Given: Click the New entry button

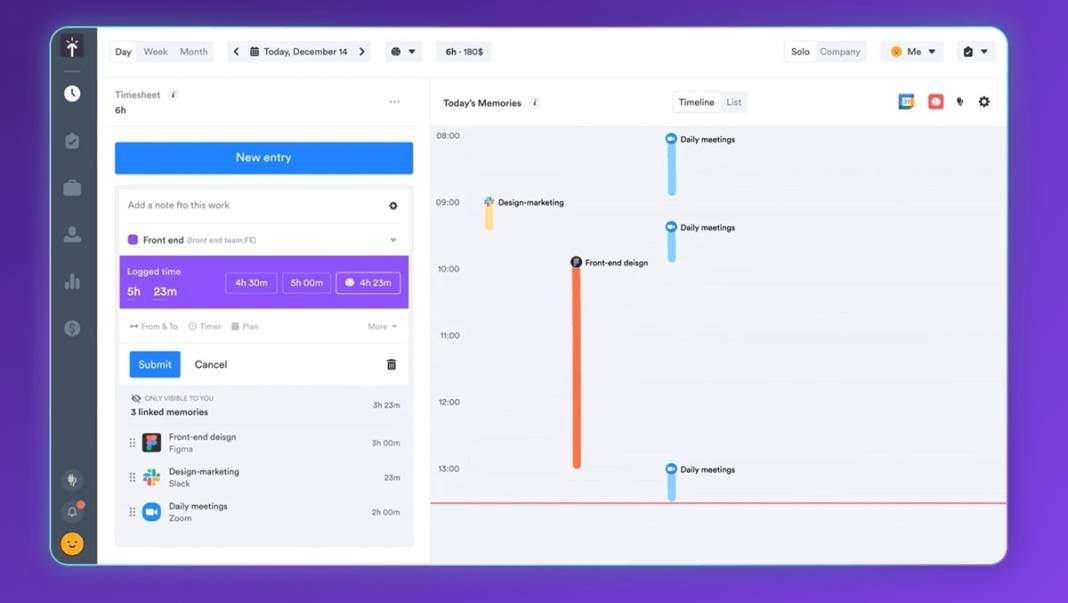Looking at the screenshot, I should pyautogui.click(x=264, y=158).
